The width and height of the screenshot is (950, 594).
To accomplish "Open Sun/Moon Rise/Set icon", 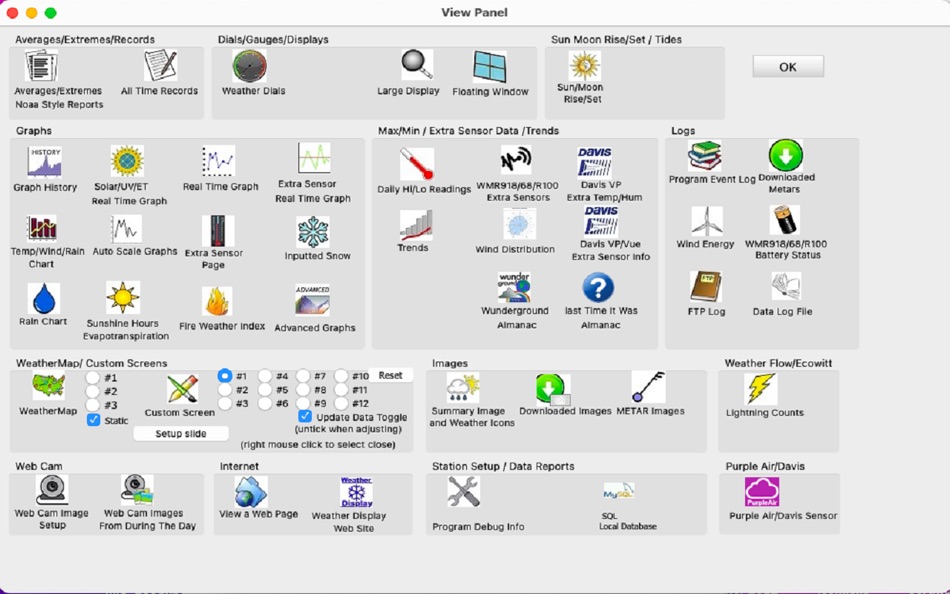I will tap(585, 65).
